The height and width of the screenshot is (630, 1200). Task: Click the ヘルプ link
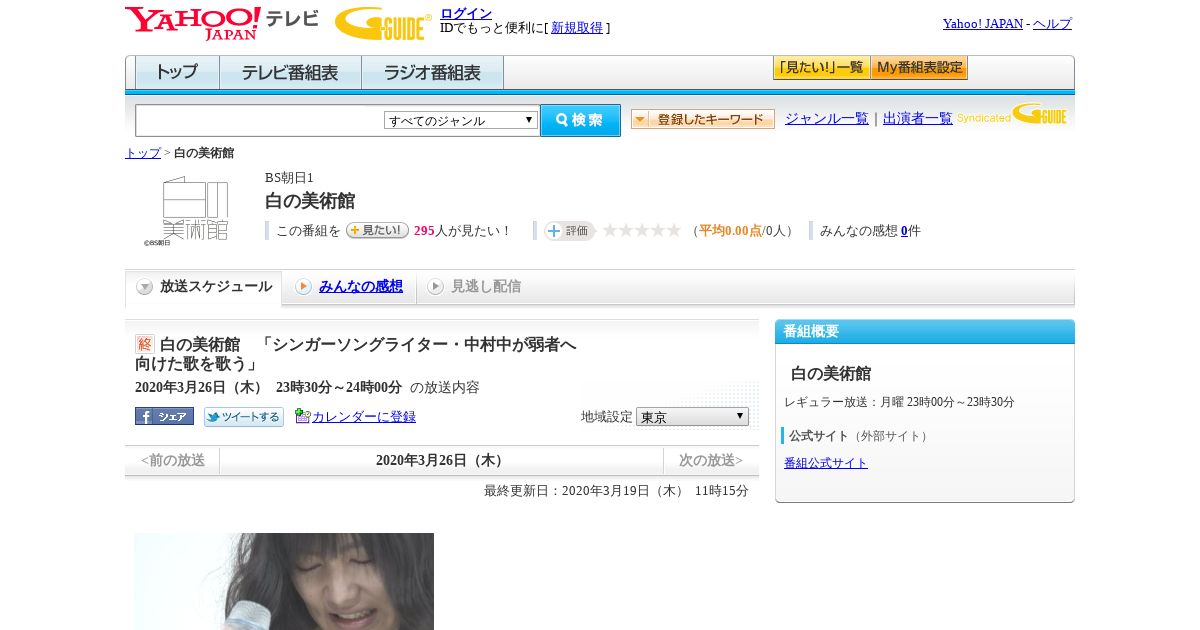[x=1052, y=23]
